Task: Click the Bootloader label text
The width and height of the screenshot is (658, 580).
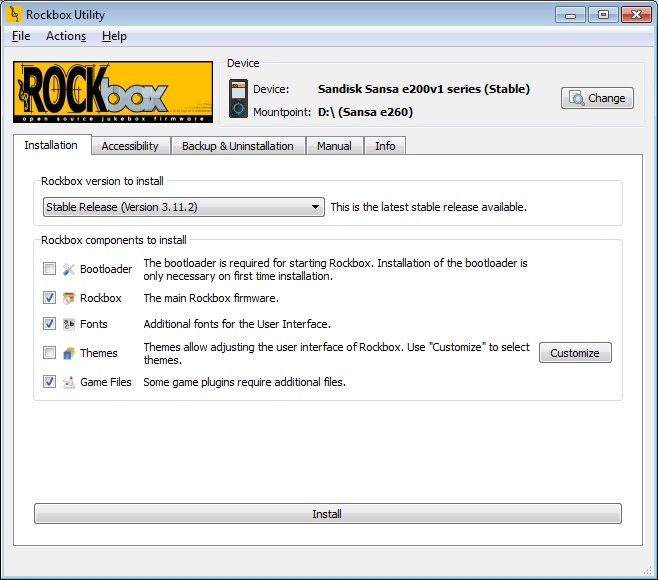Action: [106, 269]
